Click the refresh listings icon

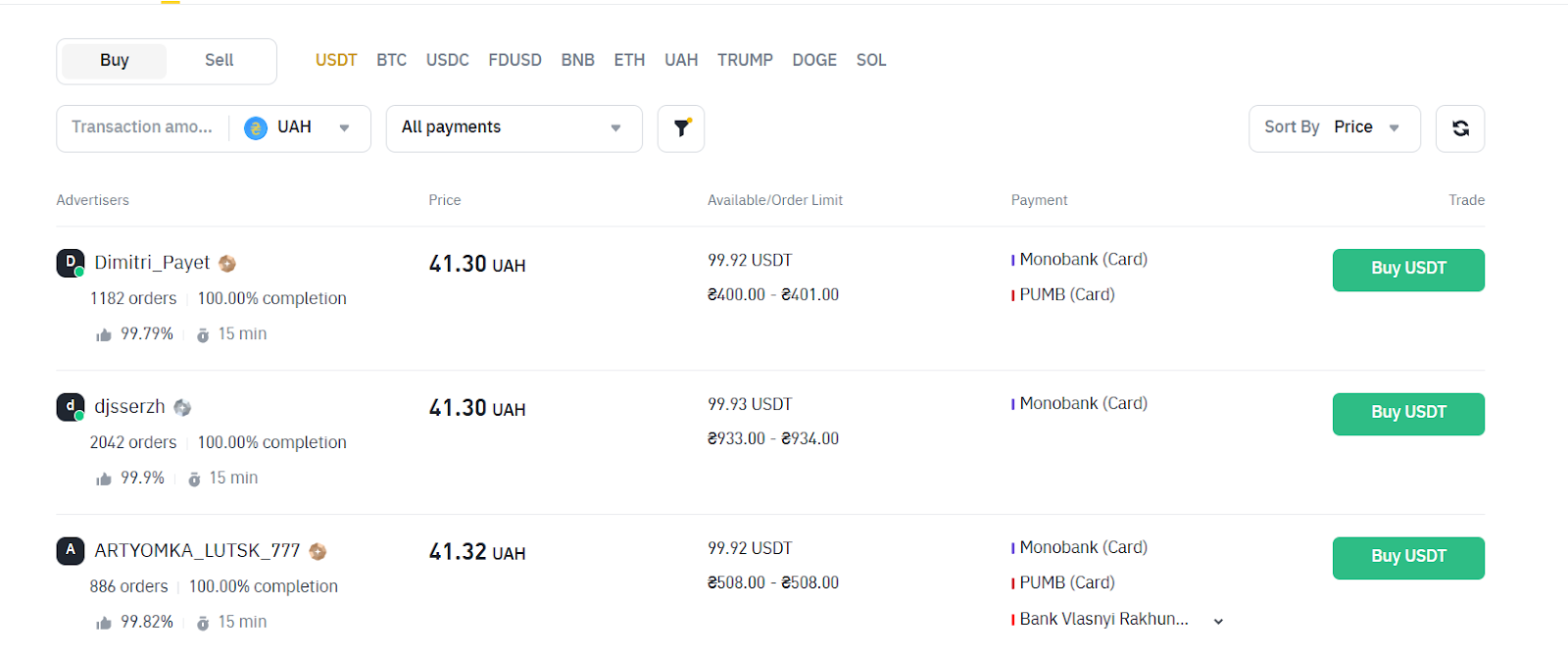[x=1459, y=128]
